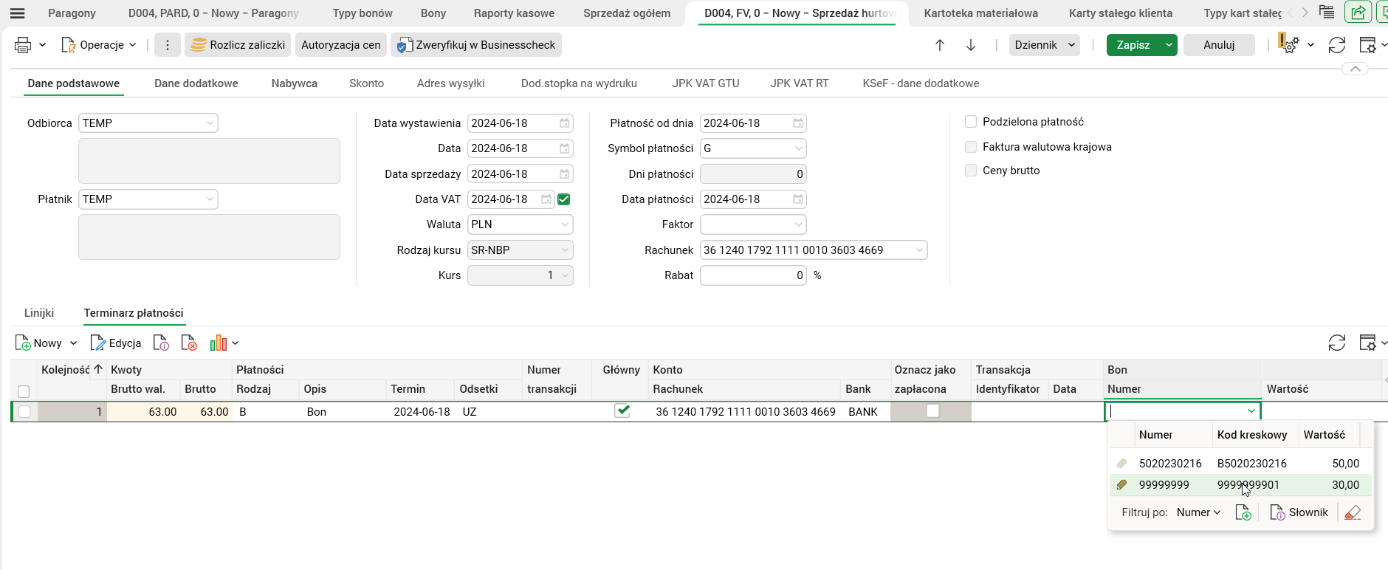This screenshot has width=1388, height=570.
Task: Click Zweryfikuj w Businesscheck button
Action: point(476,45)
